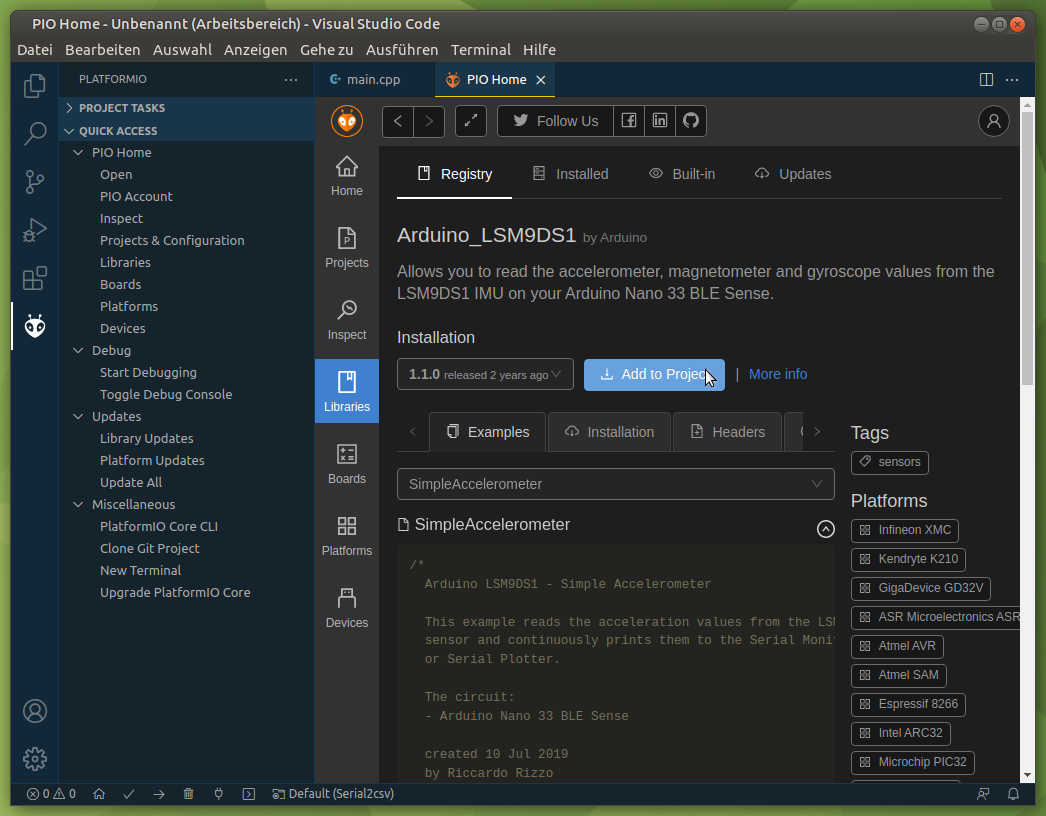1046x816 pixels.
Task: Collapse the Miscellaneous tree group
Action: pos(78,505)
